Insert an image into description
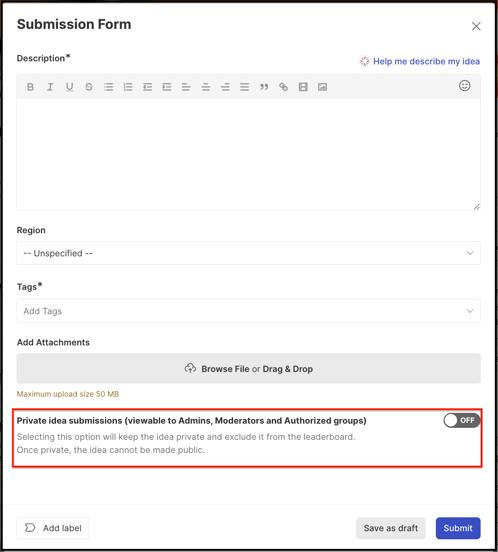The image size is (498, 552). point(322,87)
